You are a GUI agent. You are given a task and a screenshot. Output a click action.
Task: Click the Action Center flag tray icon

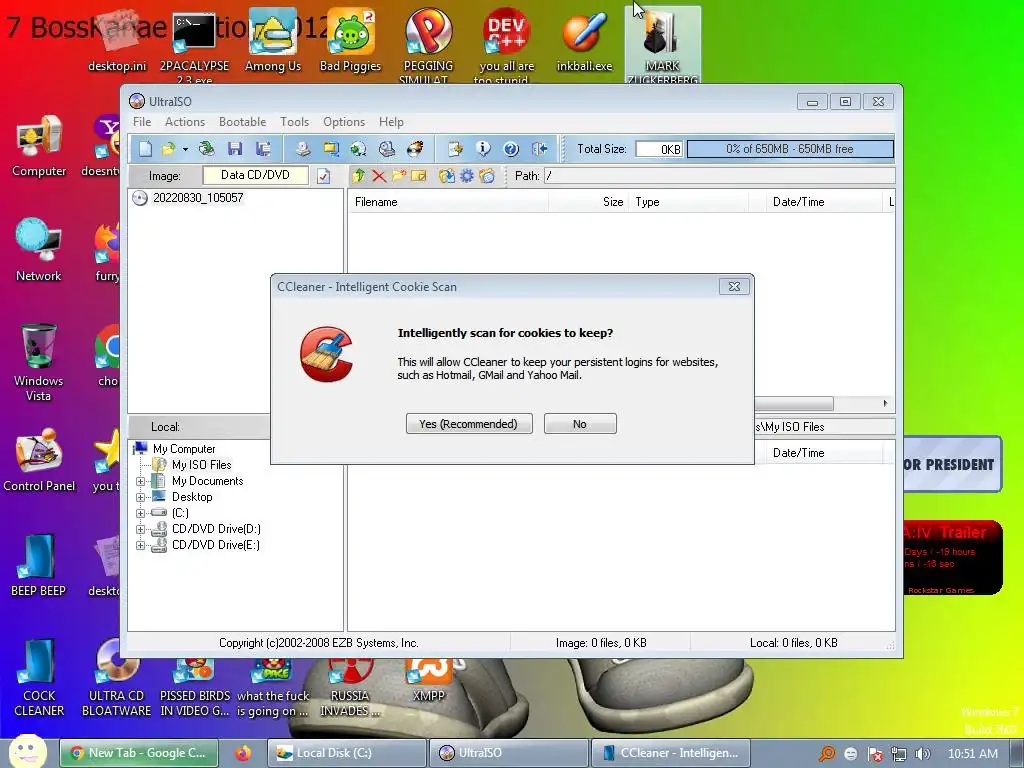click(x=875, y=754)
